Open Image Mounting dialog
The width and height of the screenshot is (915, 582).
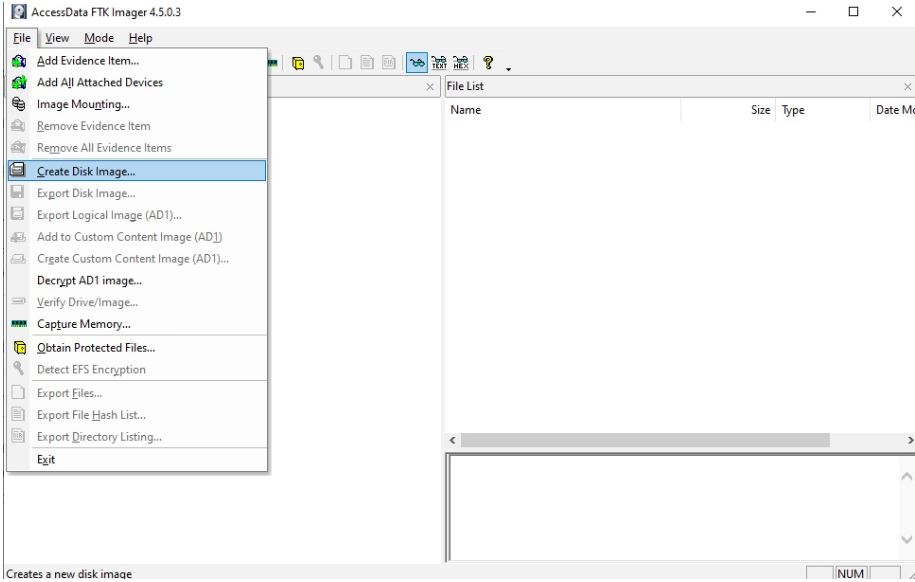tap(137, 104)
